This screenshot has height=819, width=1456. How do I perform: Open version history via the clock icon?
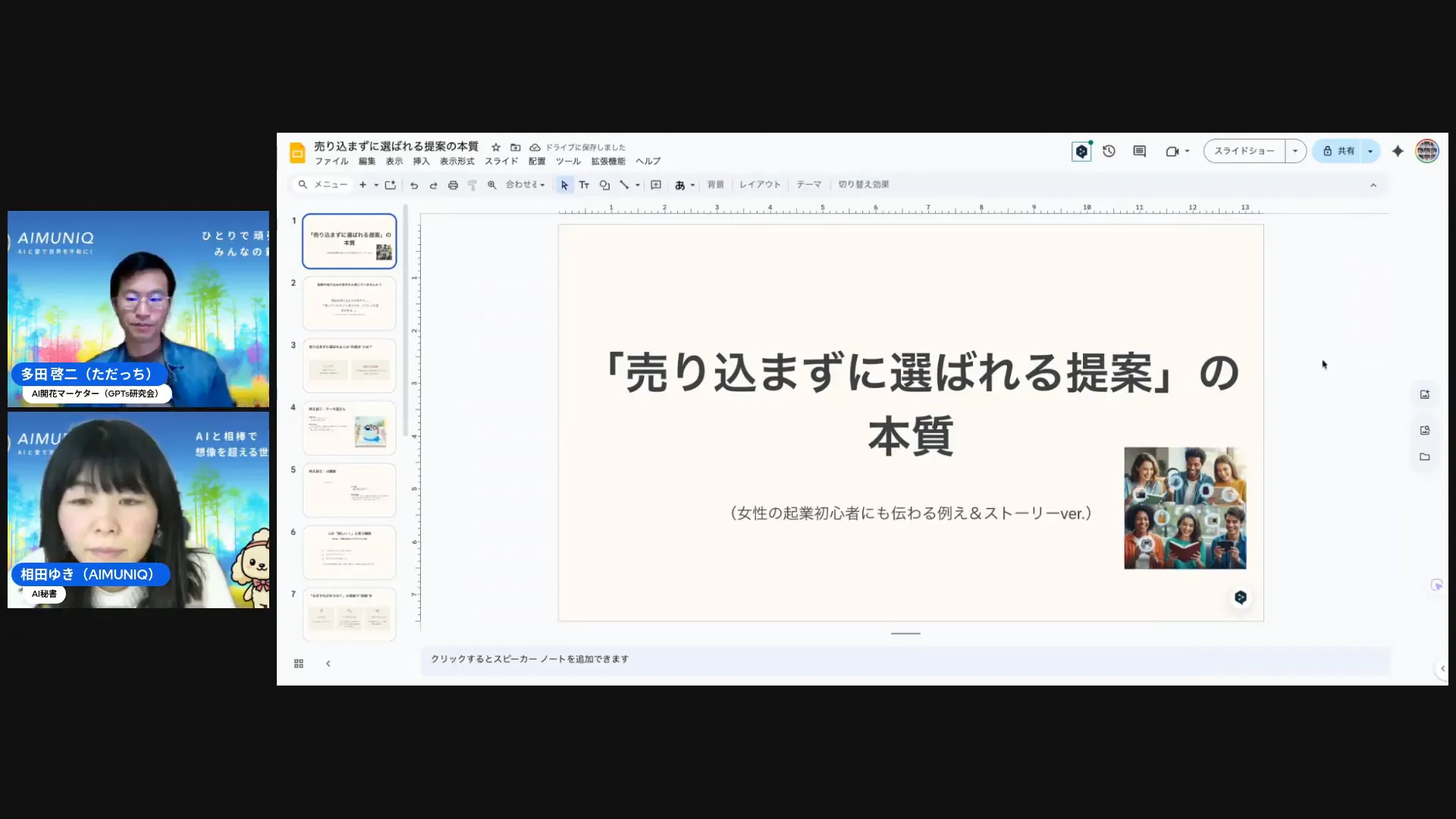point(1109,151)
